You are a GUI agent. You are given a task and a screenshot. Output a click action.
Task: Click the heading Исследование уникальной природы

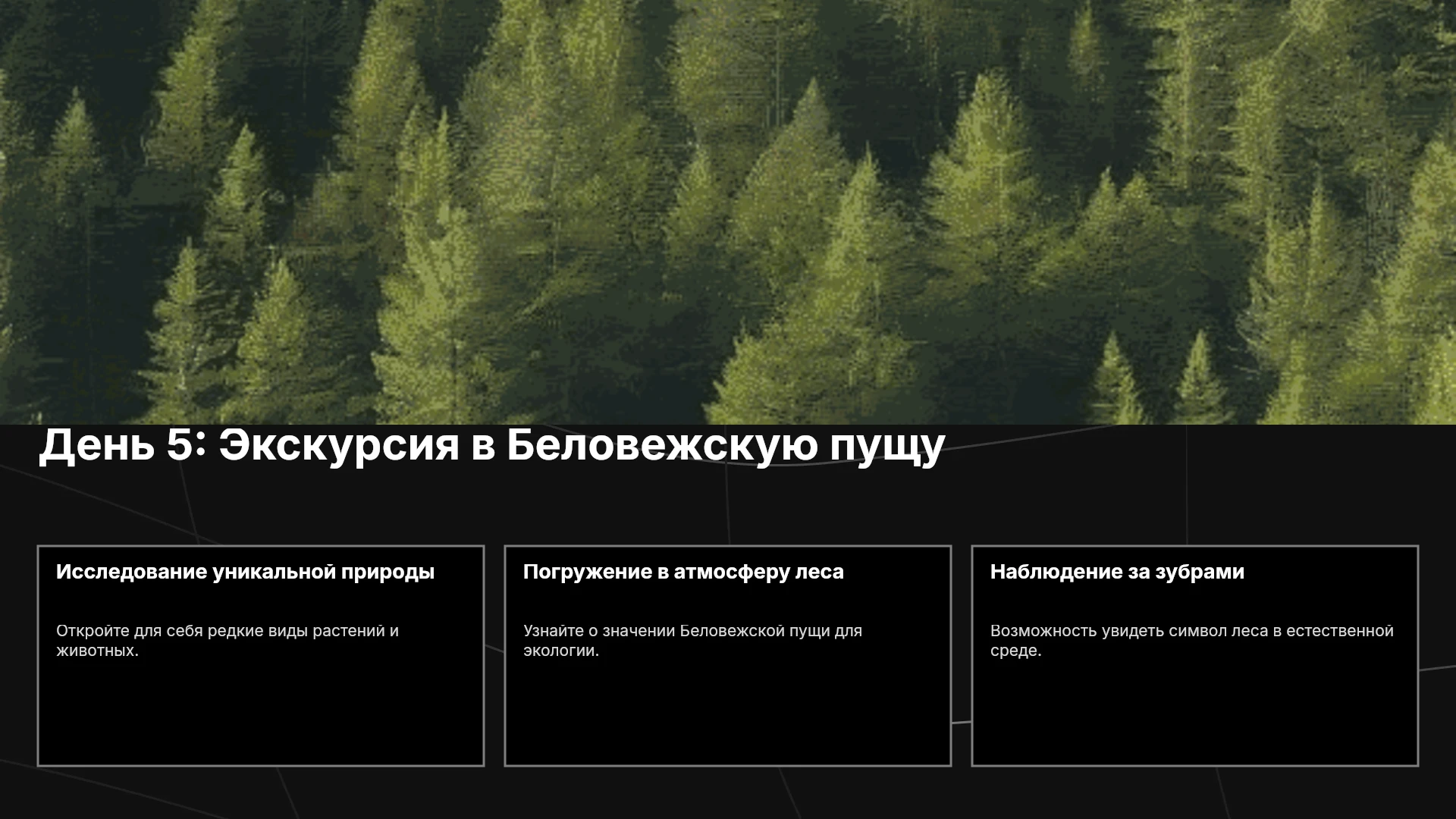245,572
